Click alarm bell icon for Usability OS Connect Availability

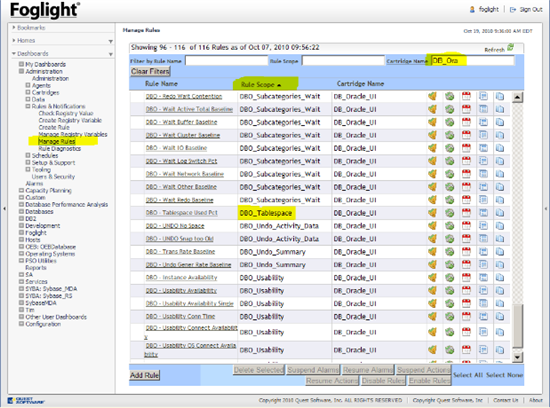[432, 350]
